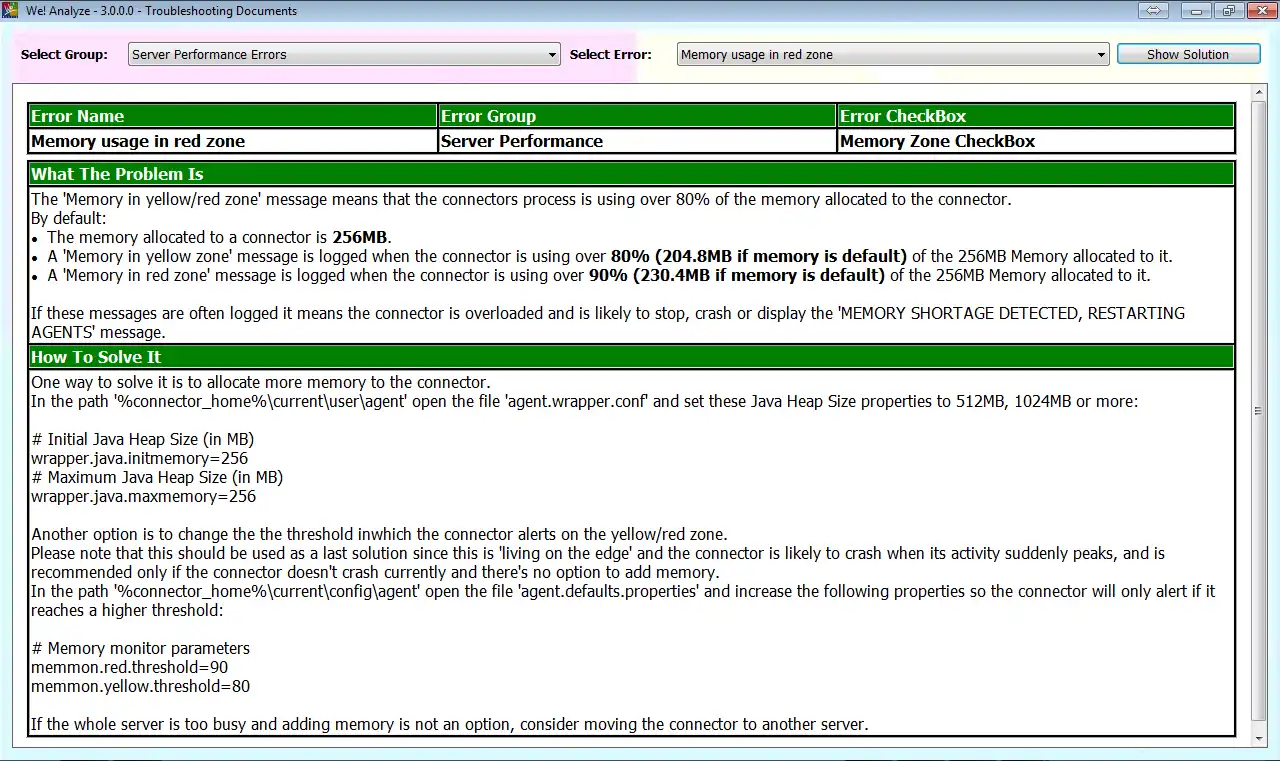The image size is (1280, 761).
Task: Click the double-arrow button in the title bar
Action: tap(1153, 11)
